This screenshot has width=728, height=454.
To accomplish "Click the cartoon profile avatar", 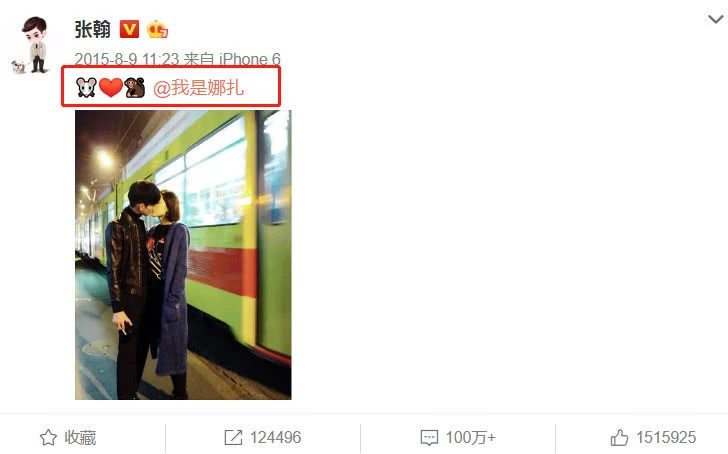I will pyautogui.click(x=31, y=45).
